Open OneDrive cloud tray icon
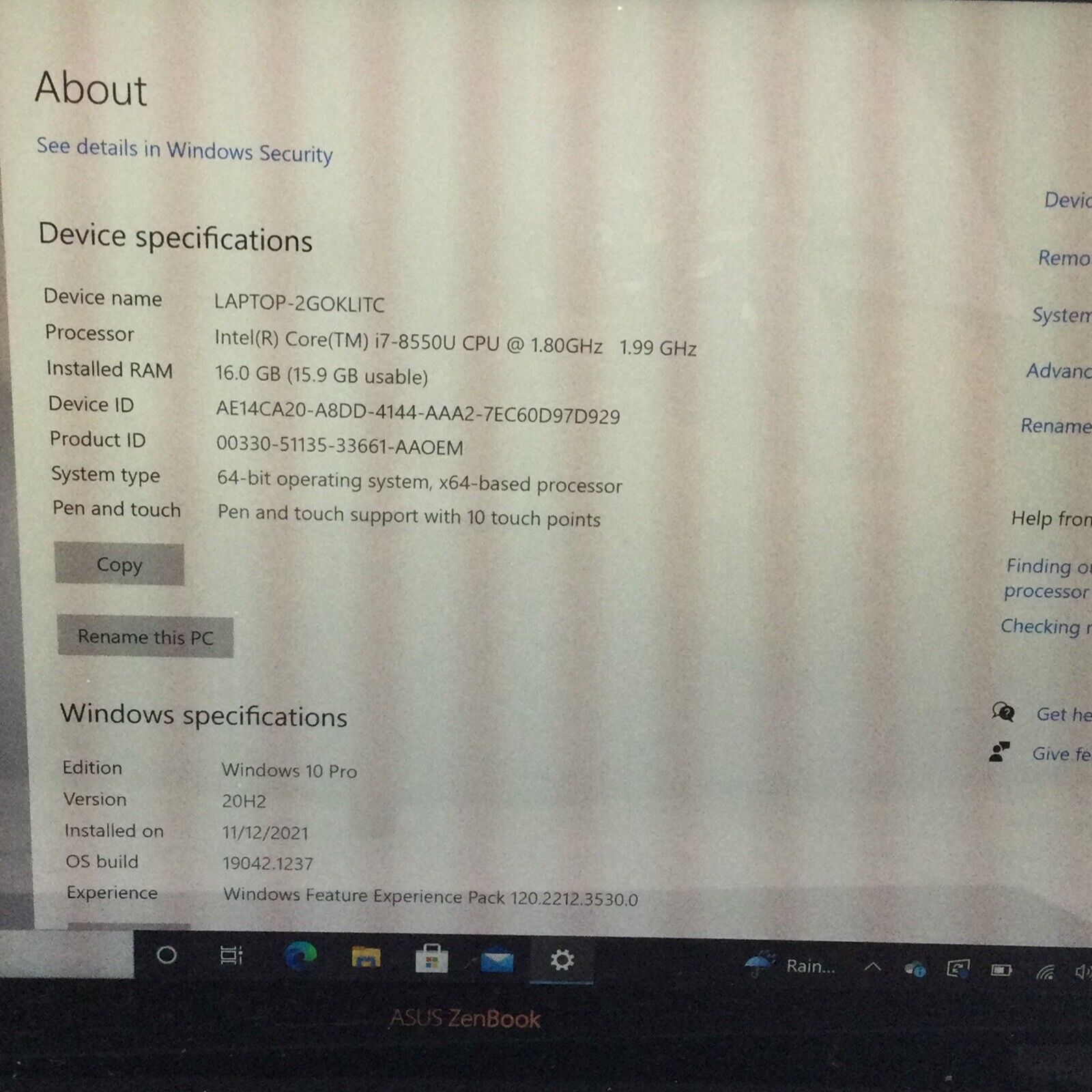This screenshot has height=1092, width=1092. tap(915, 968)
